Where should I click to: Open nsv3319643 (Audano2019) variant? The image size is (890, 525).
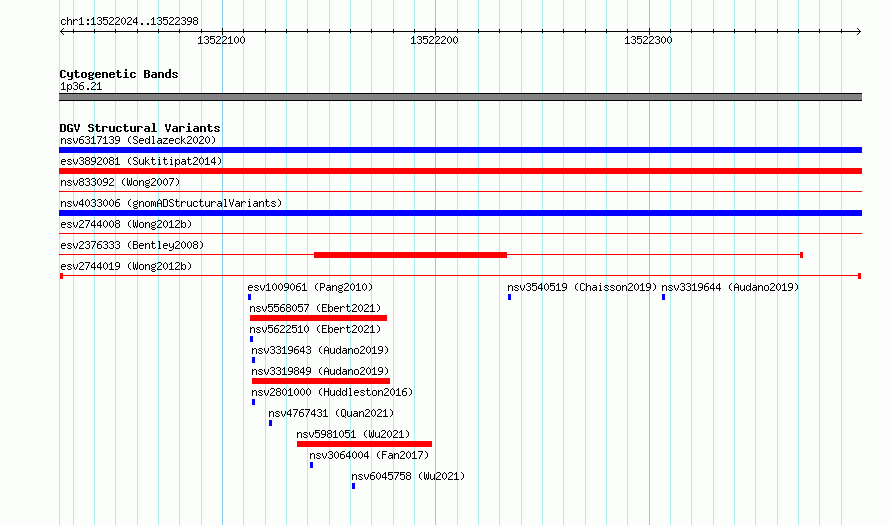320,350
